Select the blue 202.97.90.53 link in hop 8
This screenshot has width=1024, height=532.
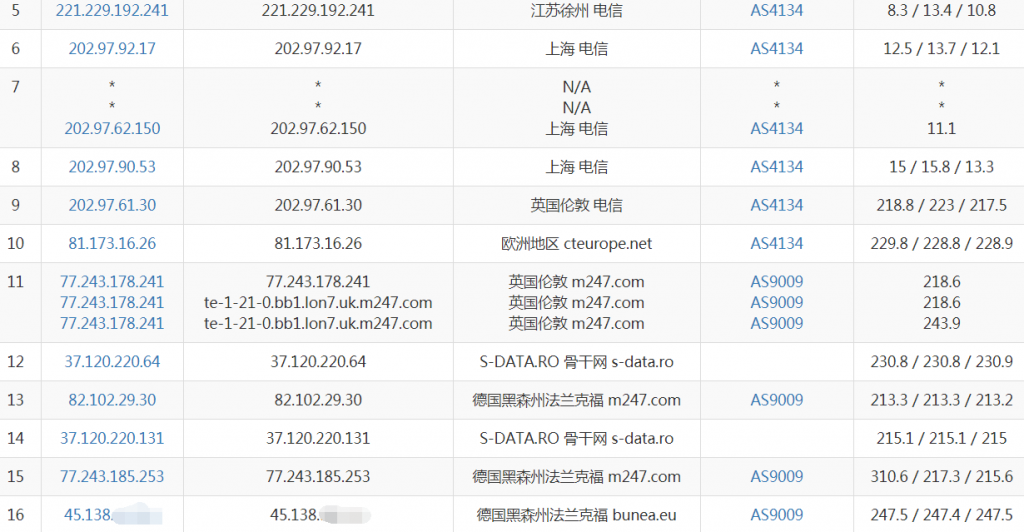point(112,166)
